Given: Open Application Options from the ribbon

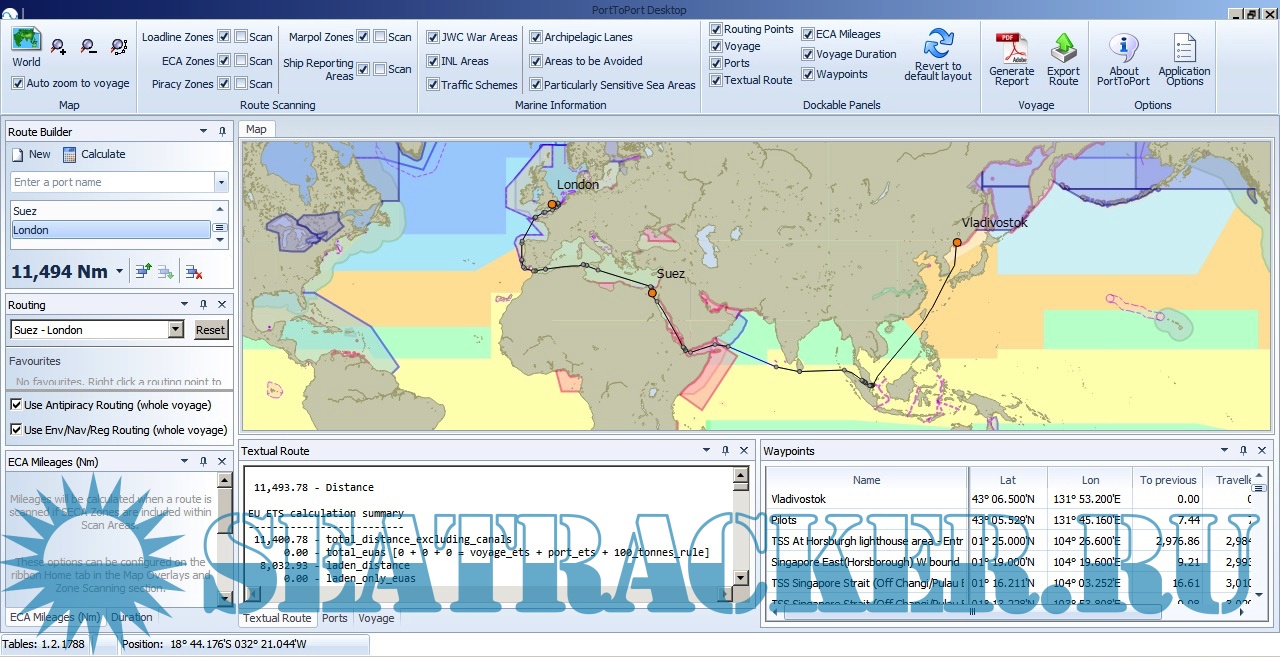Looking at the screenshot, I should (1184, 47).
